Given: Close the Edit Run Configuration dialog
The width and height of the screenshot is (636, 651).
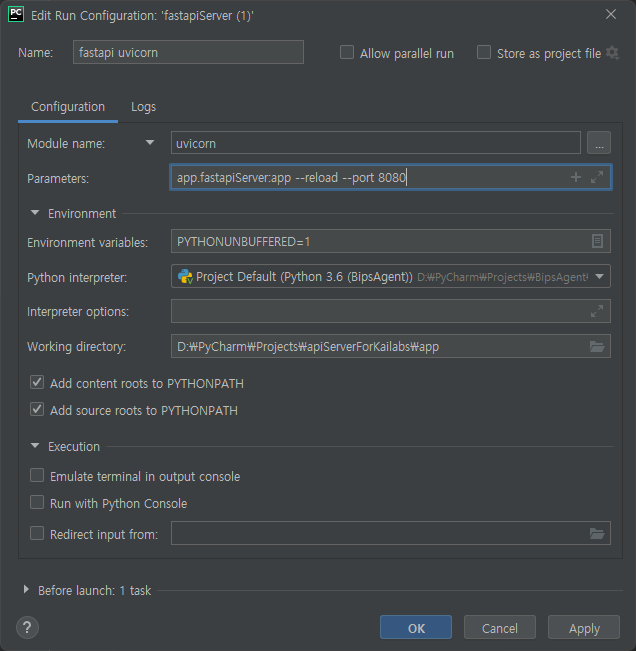Looking at the screenshot, I should (x=610, y=15).
